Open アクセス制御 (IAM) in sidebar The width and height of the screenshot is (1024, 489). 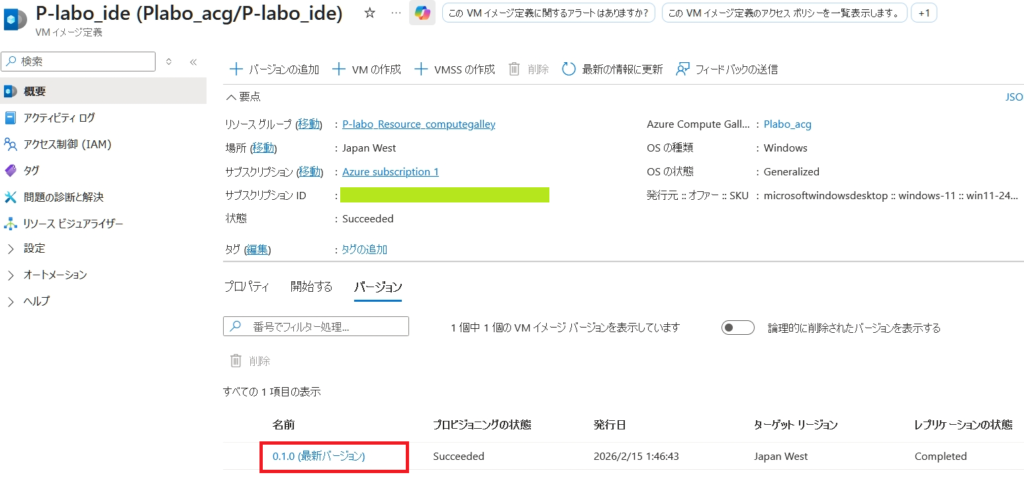click(x=65, y=144)
